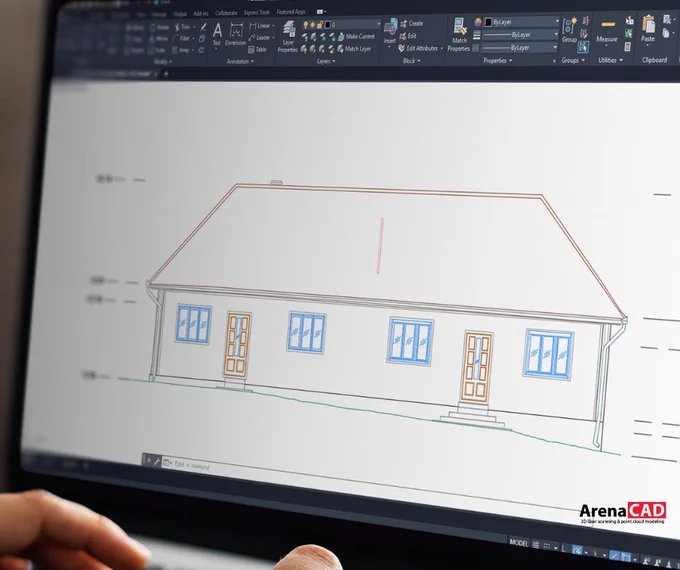Viewport: 680px width, 570px height.
Task: Expand the Utilities panel
Action: [610, 60]
